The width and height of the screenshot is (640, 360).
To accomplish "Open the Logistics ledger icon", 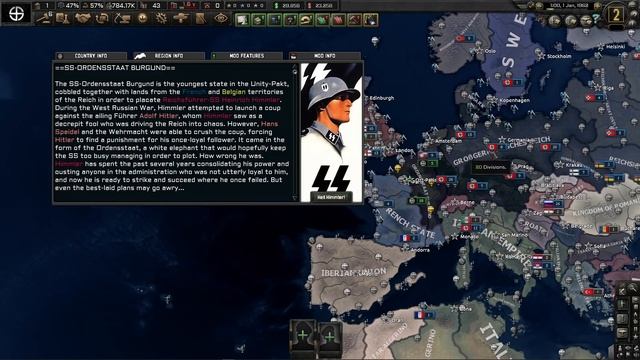I will (x=201, y=18).
